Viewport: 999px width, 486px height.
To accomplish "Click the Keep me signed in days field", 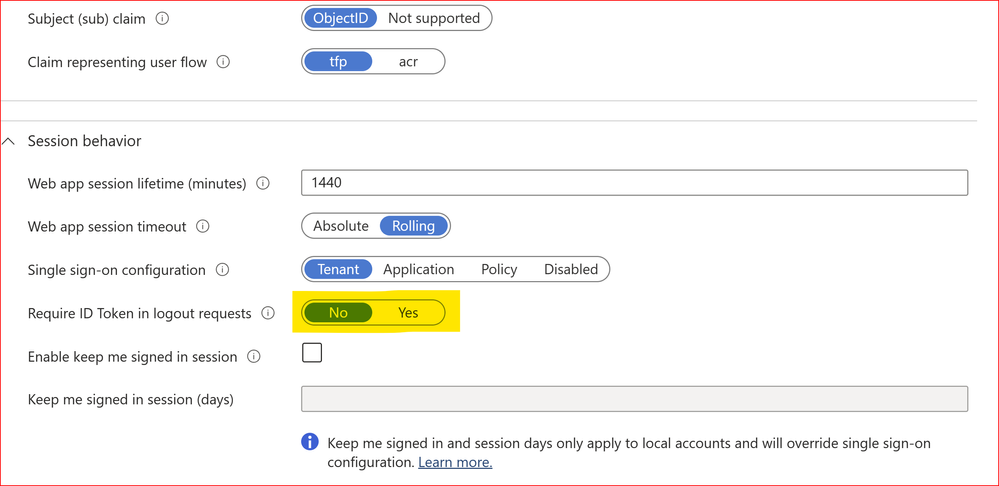I will pyautogui.click(x=634, y=399).
